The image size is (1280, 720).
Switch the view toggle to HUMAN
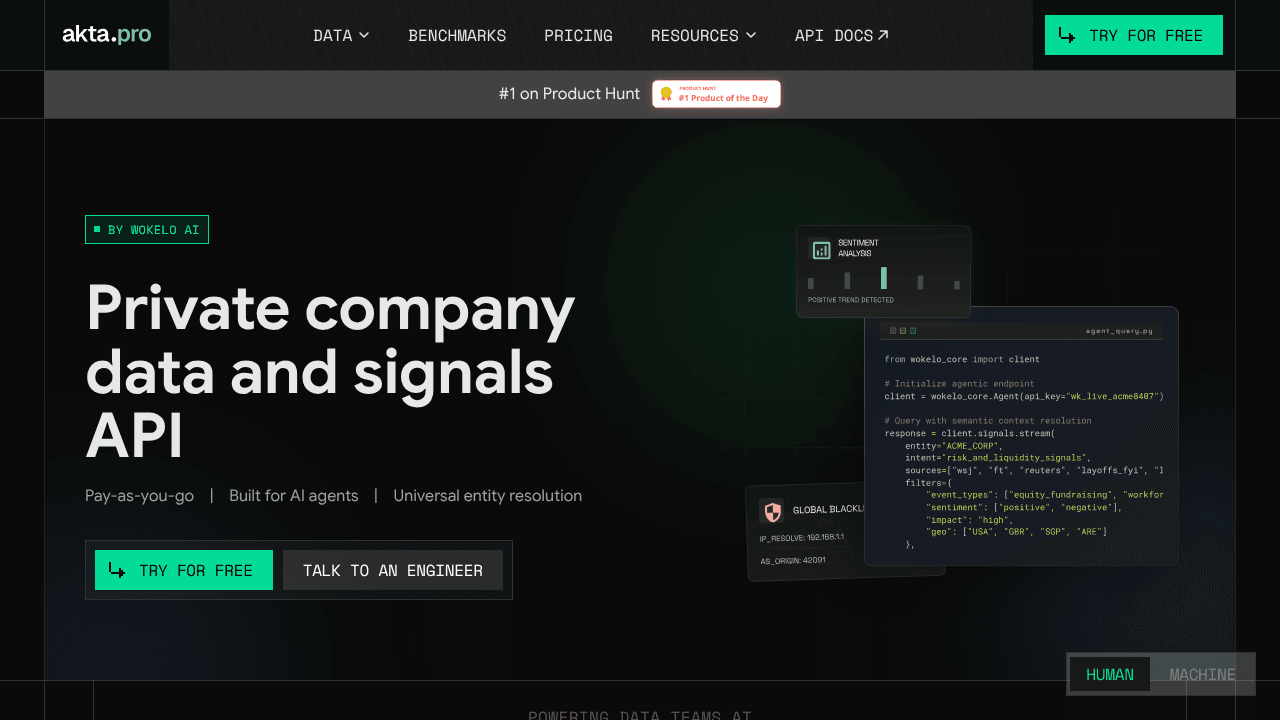pyautogui.click(x=1110, y=674)
